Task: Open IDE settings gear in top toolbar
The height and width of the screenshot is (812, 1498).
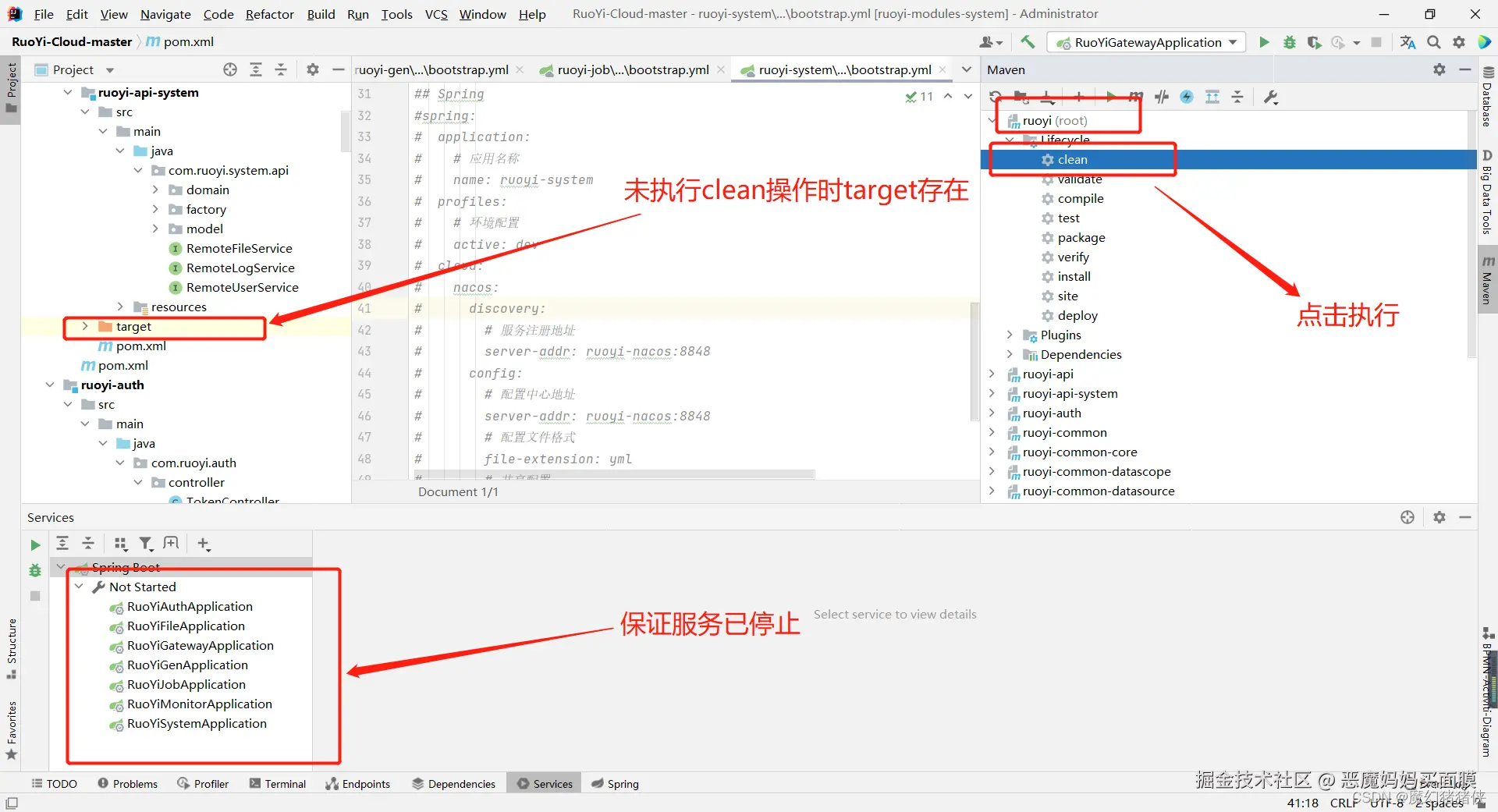Action: coord(1459,42)
